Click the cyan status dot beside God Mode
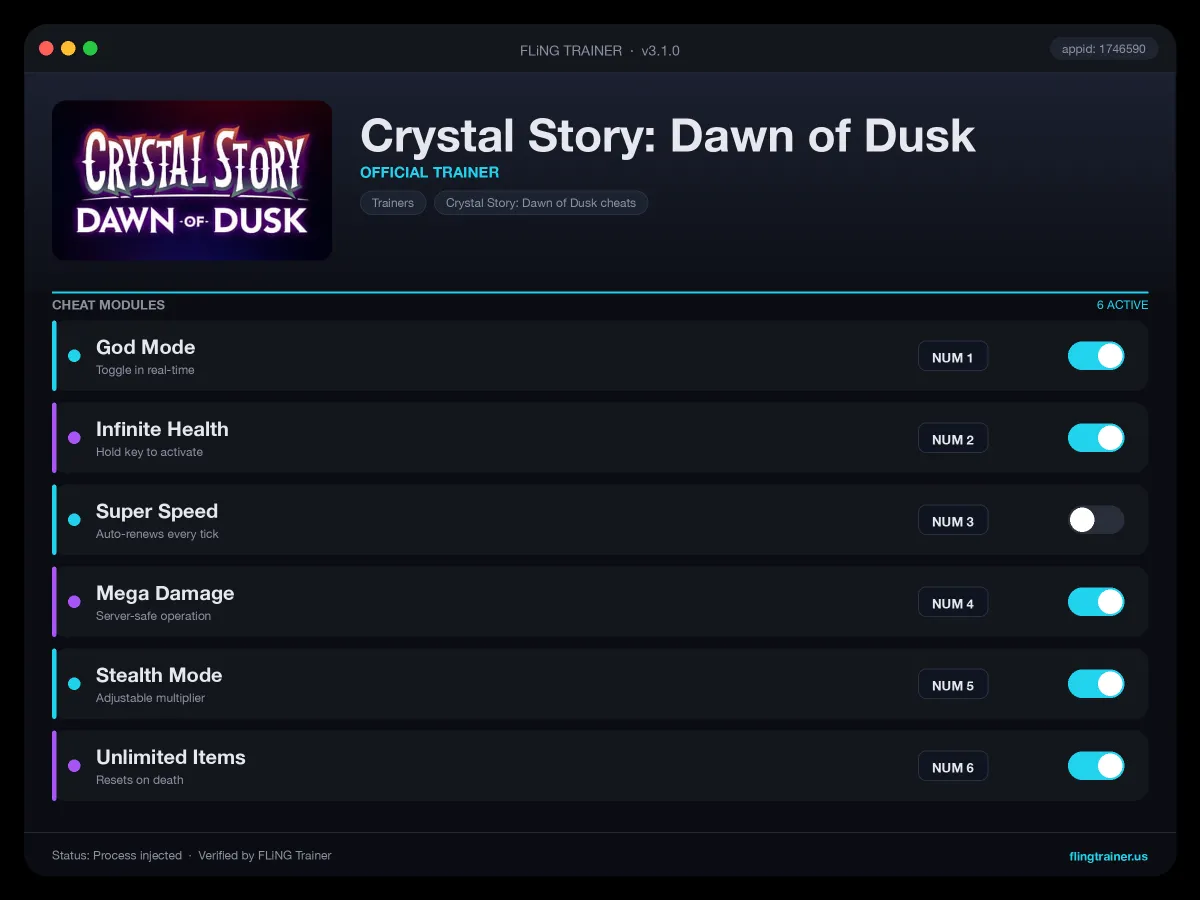 [74, 356]
